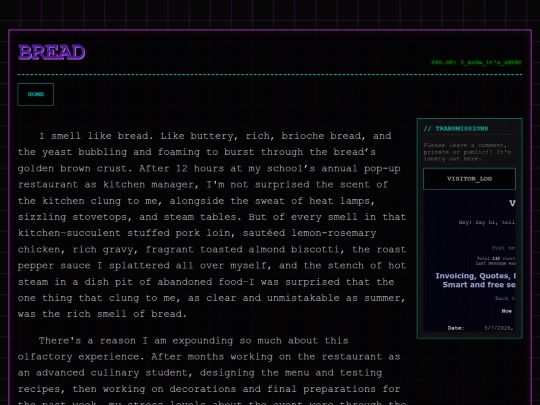The image size is (540, 405).
Task: Click the 'Total 132 visits' counter text
Action: pyautogui.click(x=496, y=258)
